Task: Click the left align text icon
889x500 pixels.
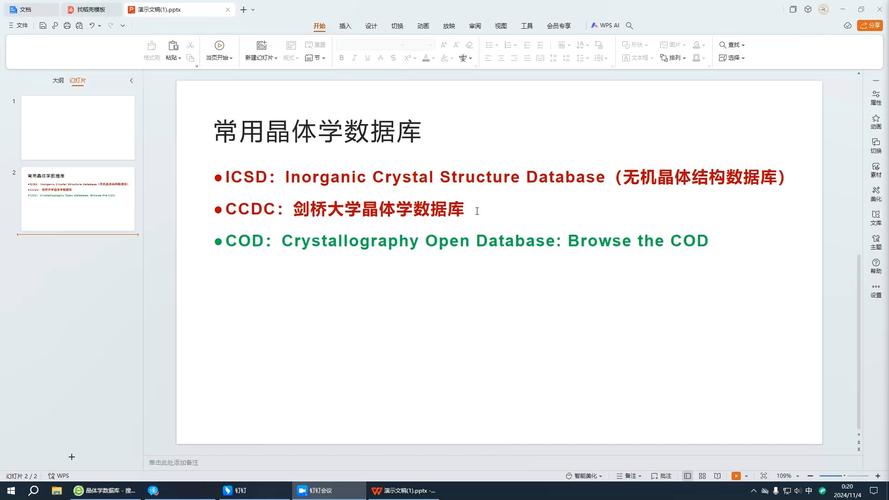Action: [488, 58]
